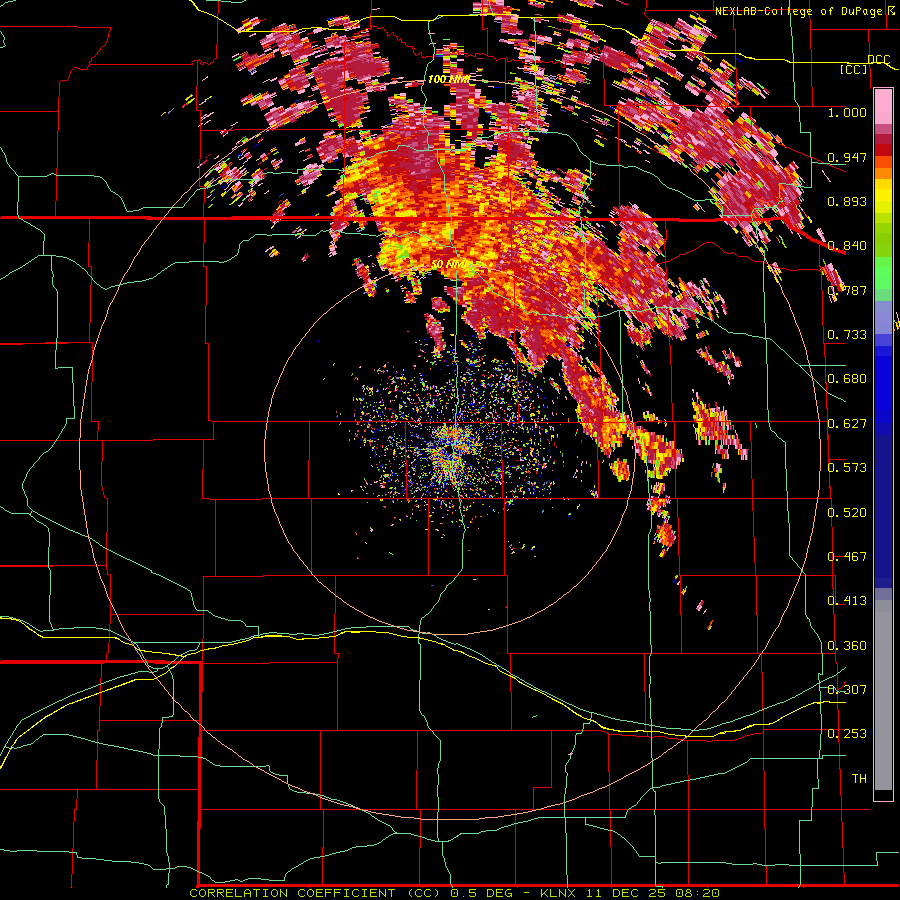Pick the gray band at color bar bottom
The height and width of the screenshot is (900, 900).
pyautogui.click(x=883, y=695)
